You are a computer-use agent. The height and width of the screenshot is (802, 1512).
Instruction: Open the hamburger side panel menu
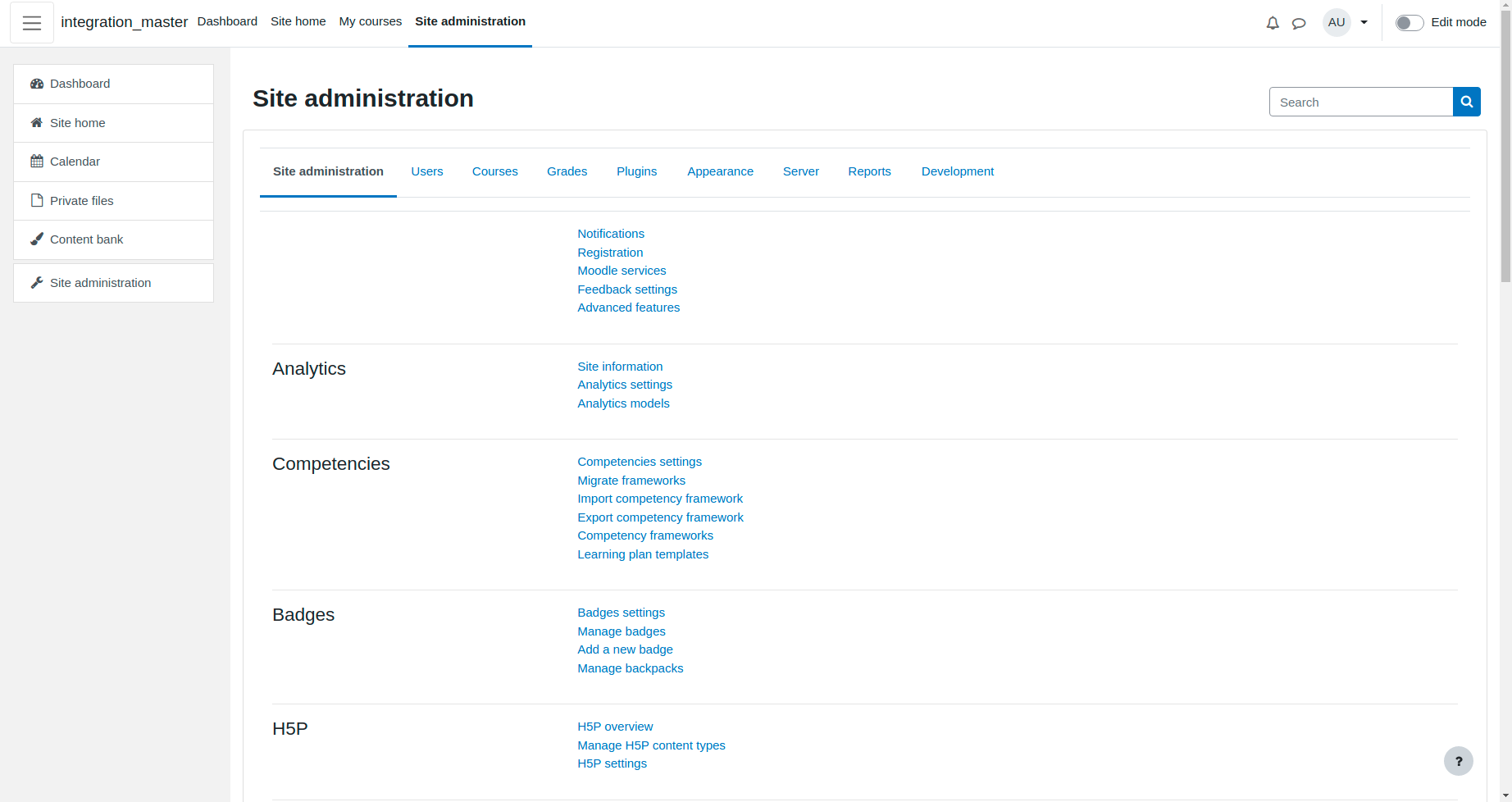click(x=32, y=23)
